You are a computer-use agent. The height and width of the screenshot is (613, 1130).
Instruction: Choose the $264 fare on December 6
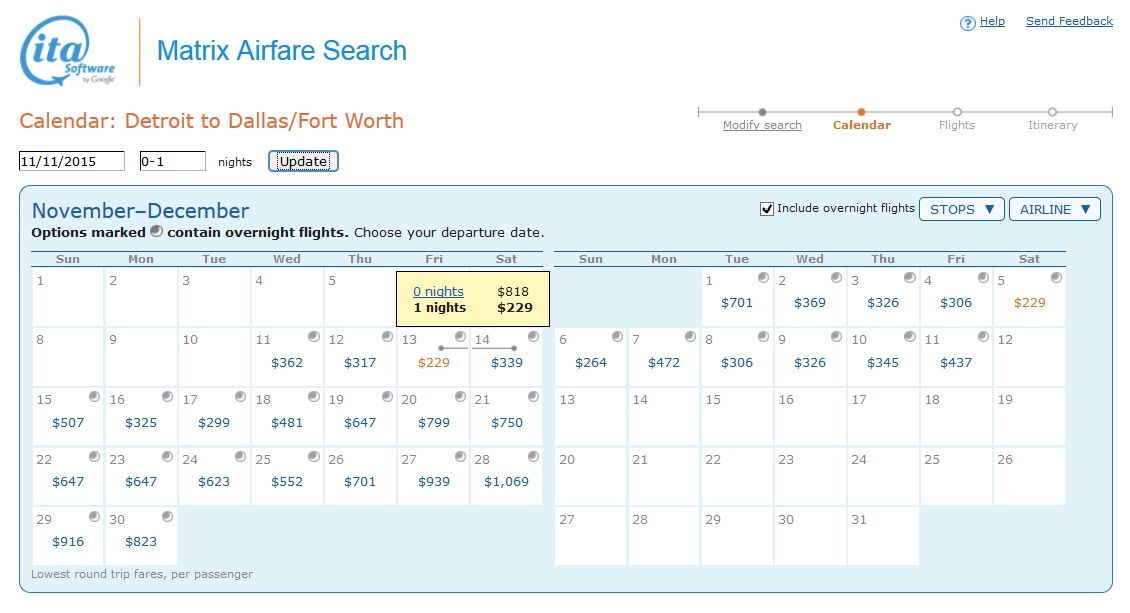click(x=591, y=362)
